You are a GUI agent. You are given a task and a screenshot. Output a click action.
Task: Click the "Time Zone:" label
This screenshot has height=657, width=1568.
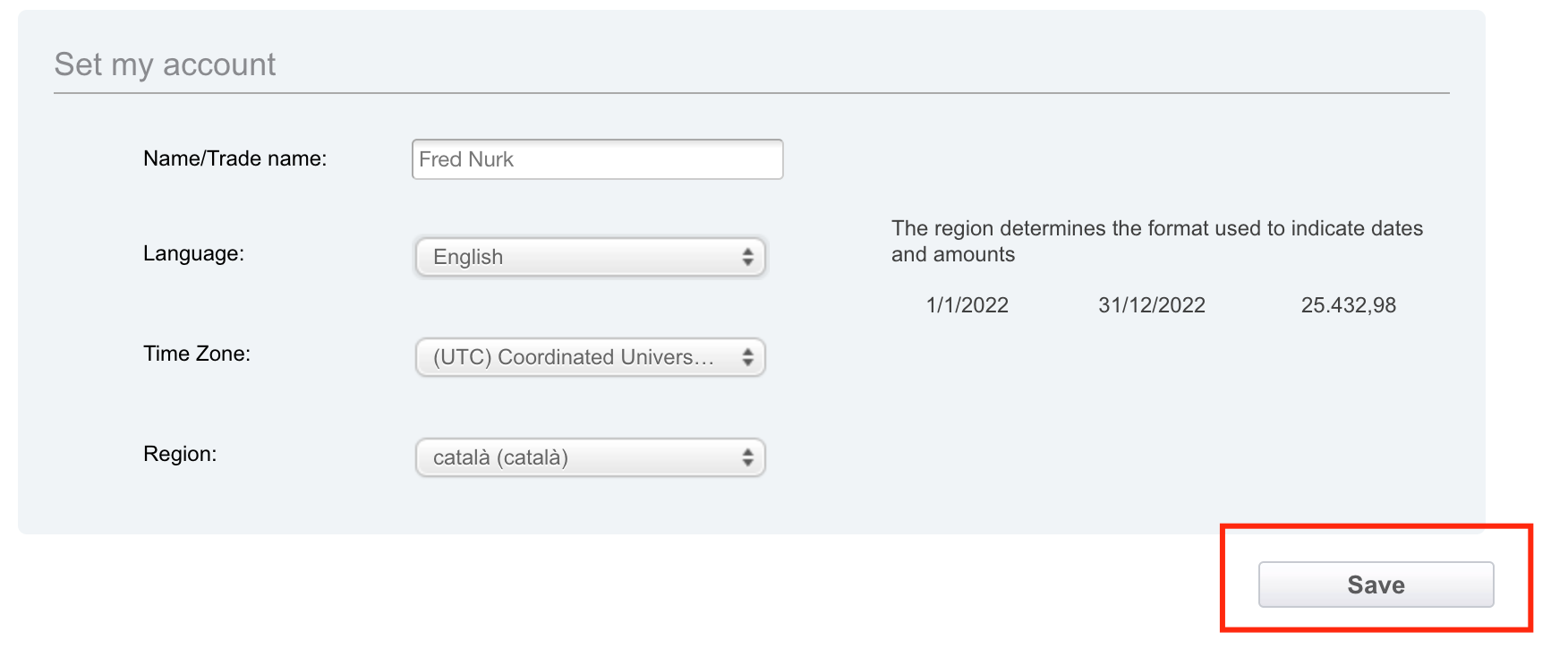(197, 354)
